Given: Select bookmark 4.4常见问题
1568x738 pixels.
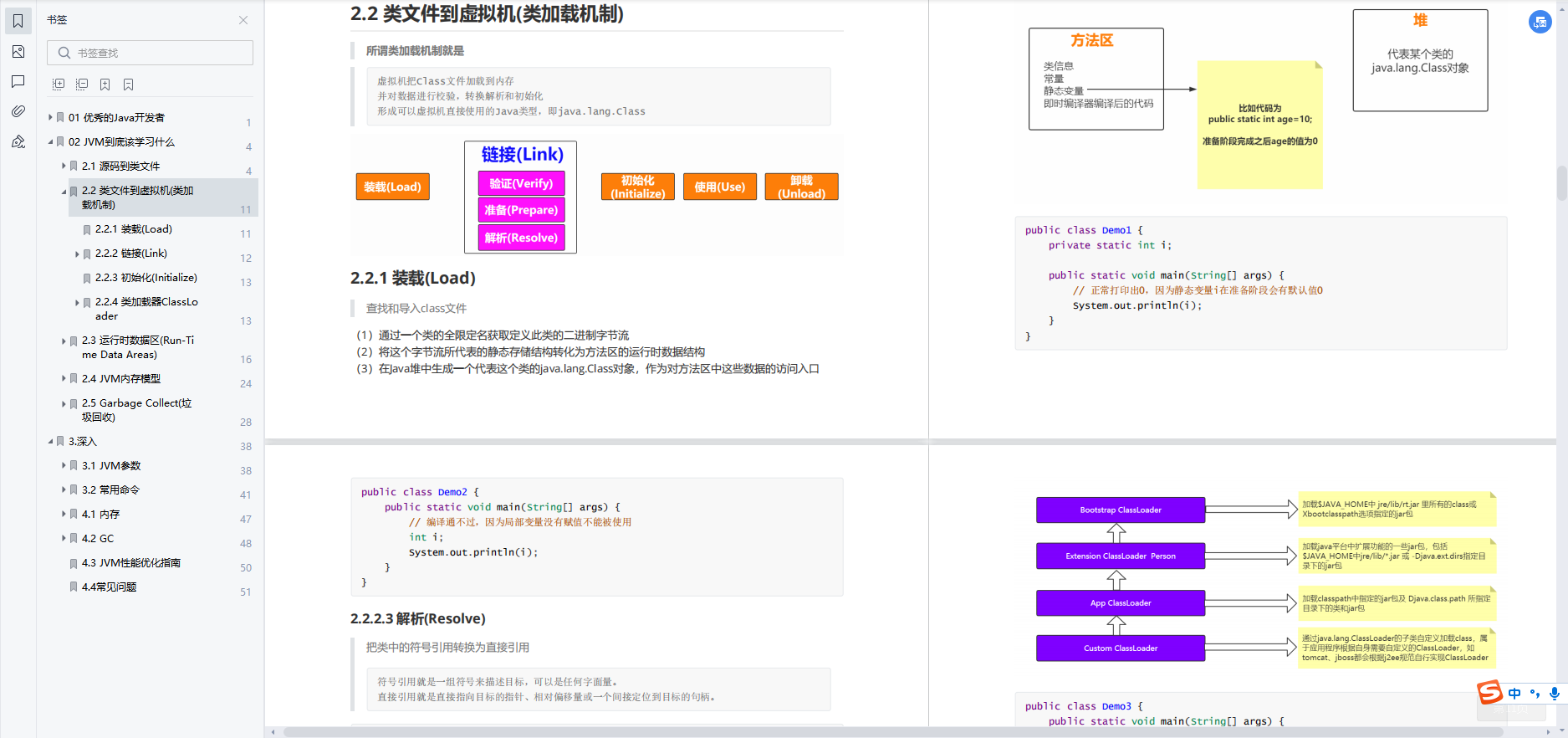Looking at the screenshot, I should pos(110,587).
